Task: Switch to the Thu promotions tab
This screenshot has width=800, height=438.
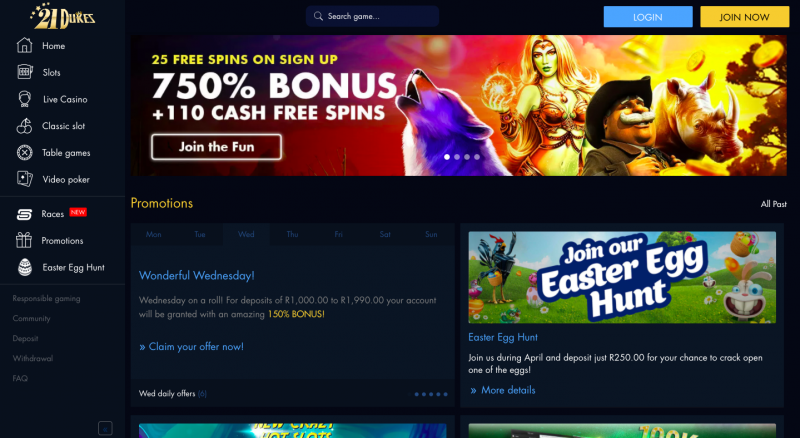Action: coord(292,234)
